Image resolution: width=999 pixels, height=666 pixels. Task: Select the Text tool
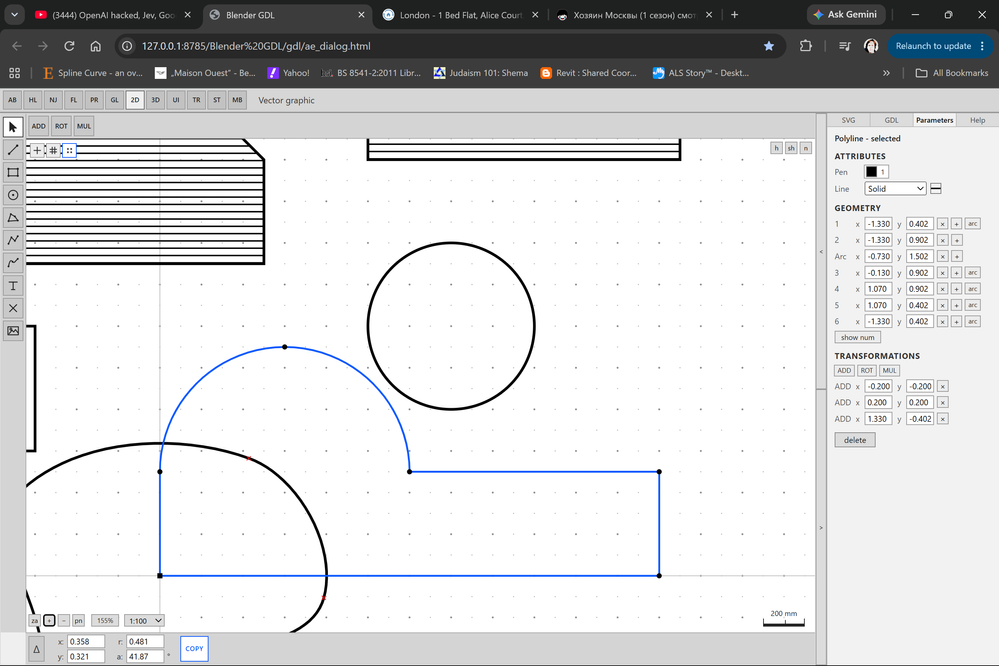pos(13,286)
